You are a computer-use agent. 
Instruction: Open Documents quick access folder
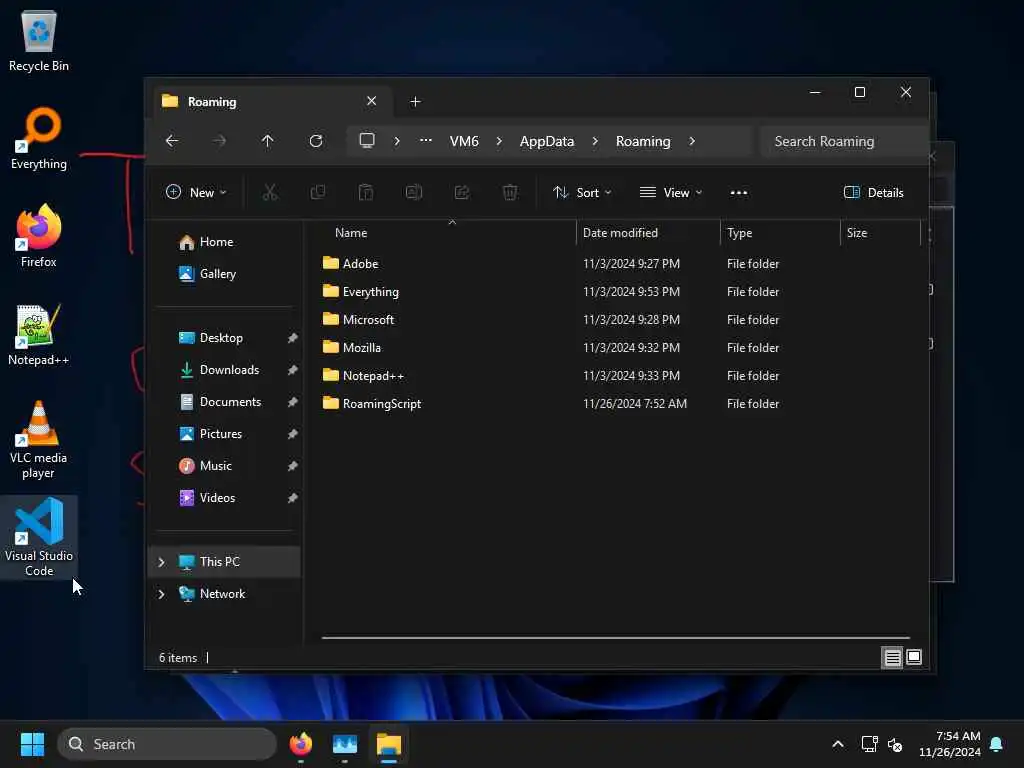(225, 402)
